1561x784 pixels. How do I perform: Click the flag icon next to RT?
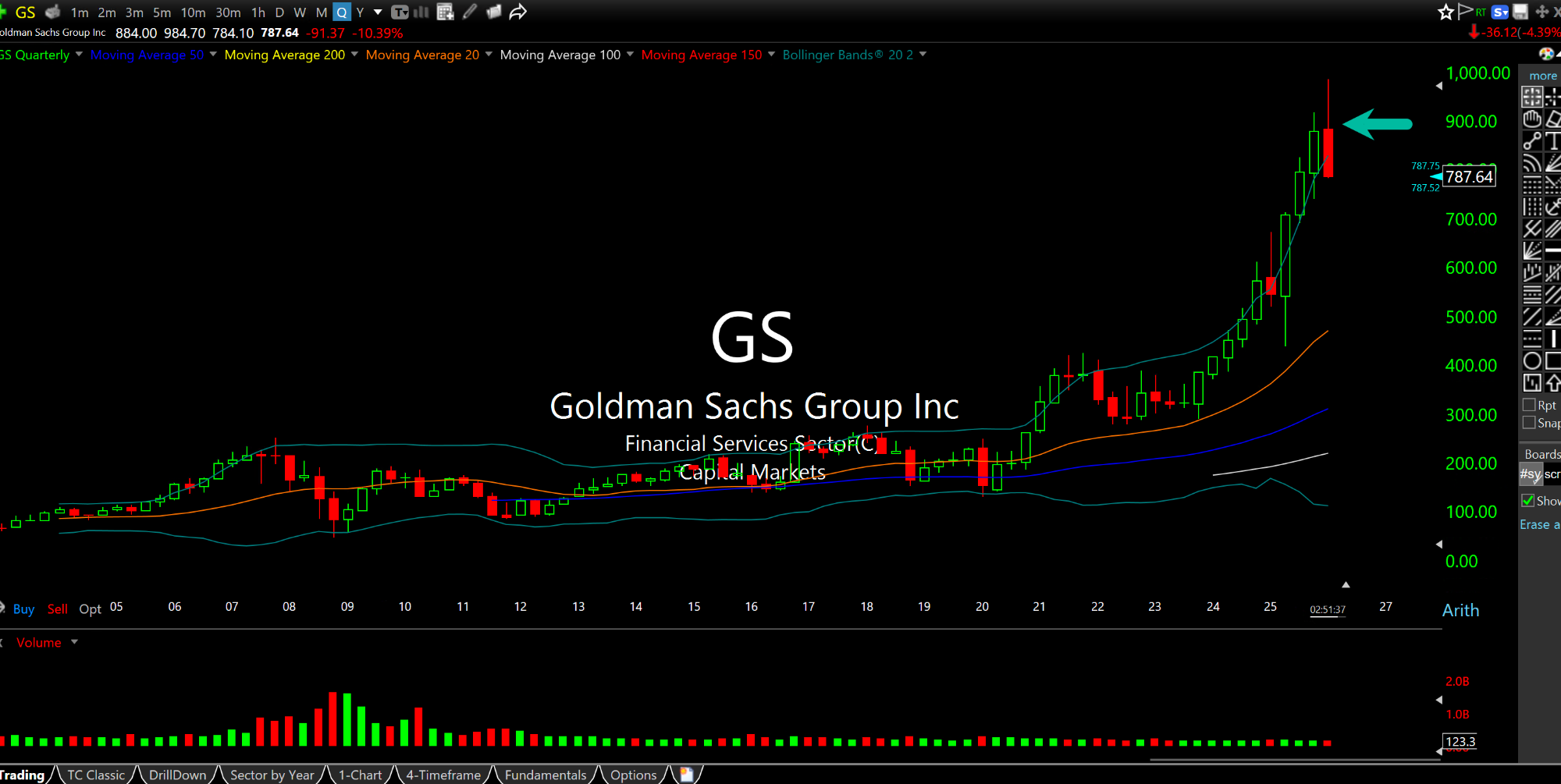[x=1465, y=12]
